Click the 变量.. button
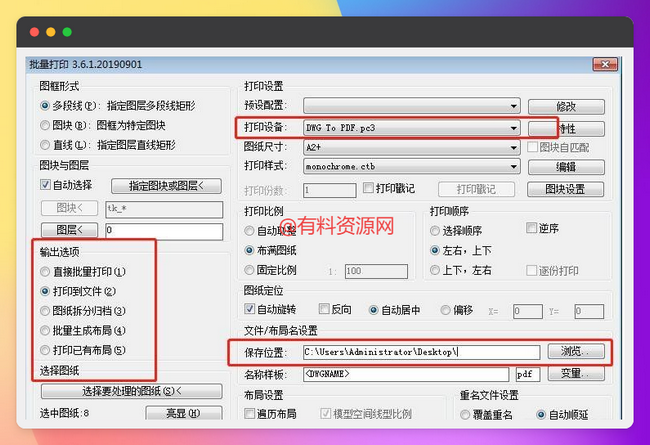 pos(576,373)
